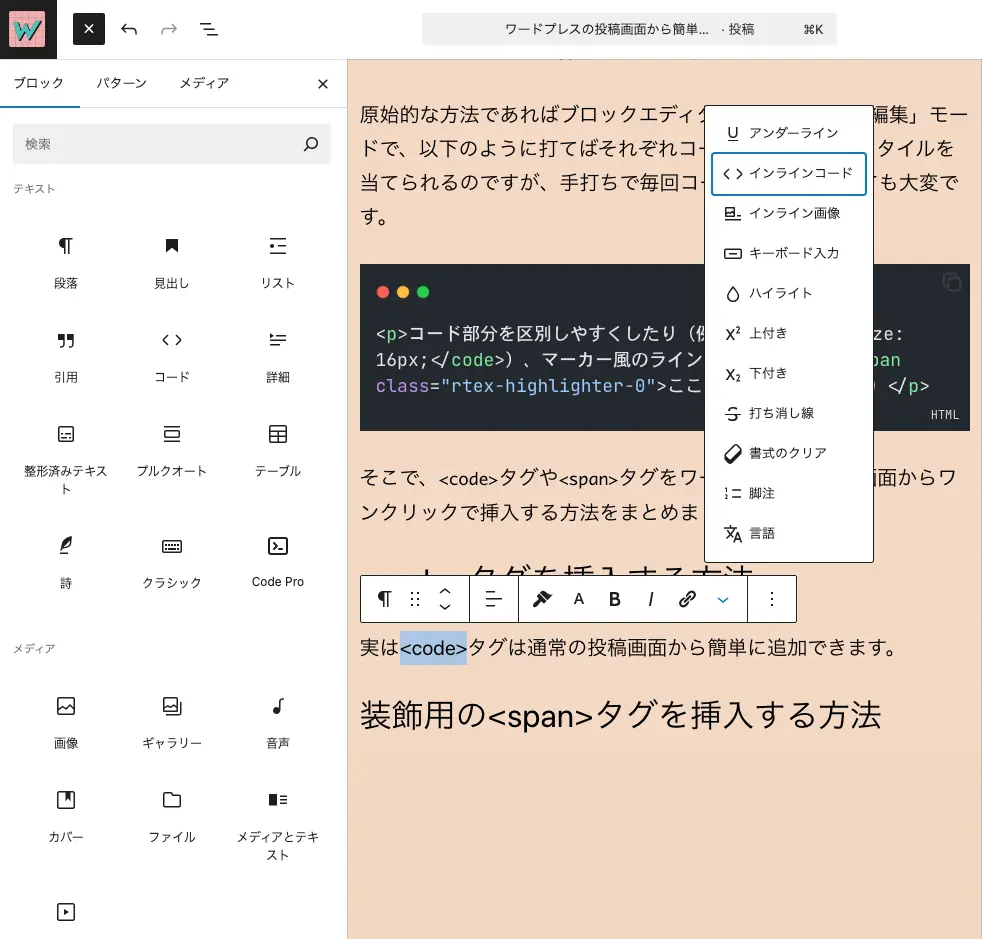Open the blue chevron for more formatting options
Screen dimensions: 982x939
722,598
